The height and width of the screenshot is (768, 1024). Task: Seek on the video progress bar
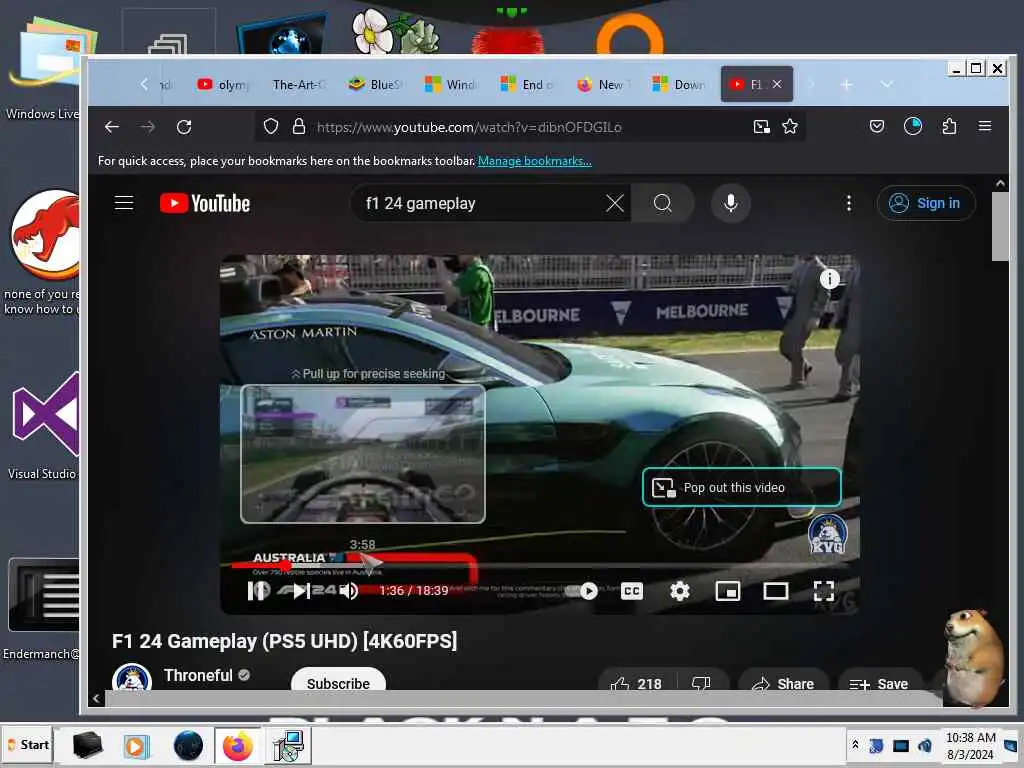pyautogui.click(x=542, y=566)
